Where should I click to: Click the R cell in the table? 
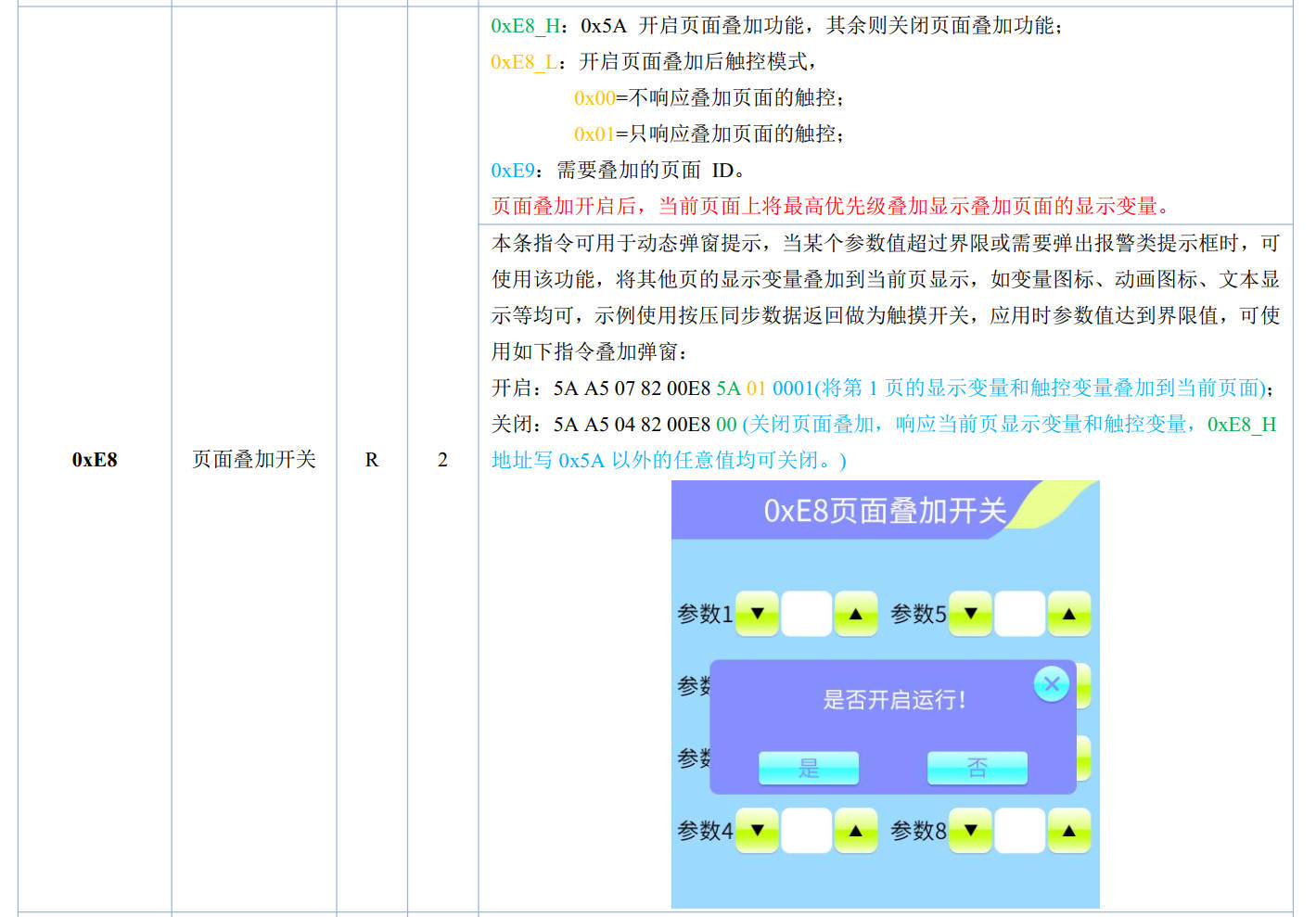(372, 460)
